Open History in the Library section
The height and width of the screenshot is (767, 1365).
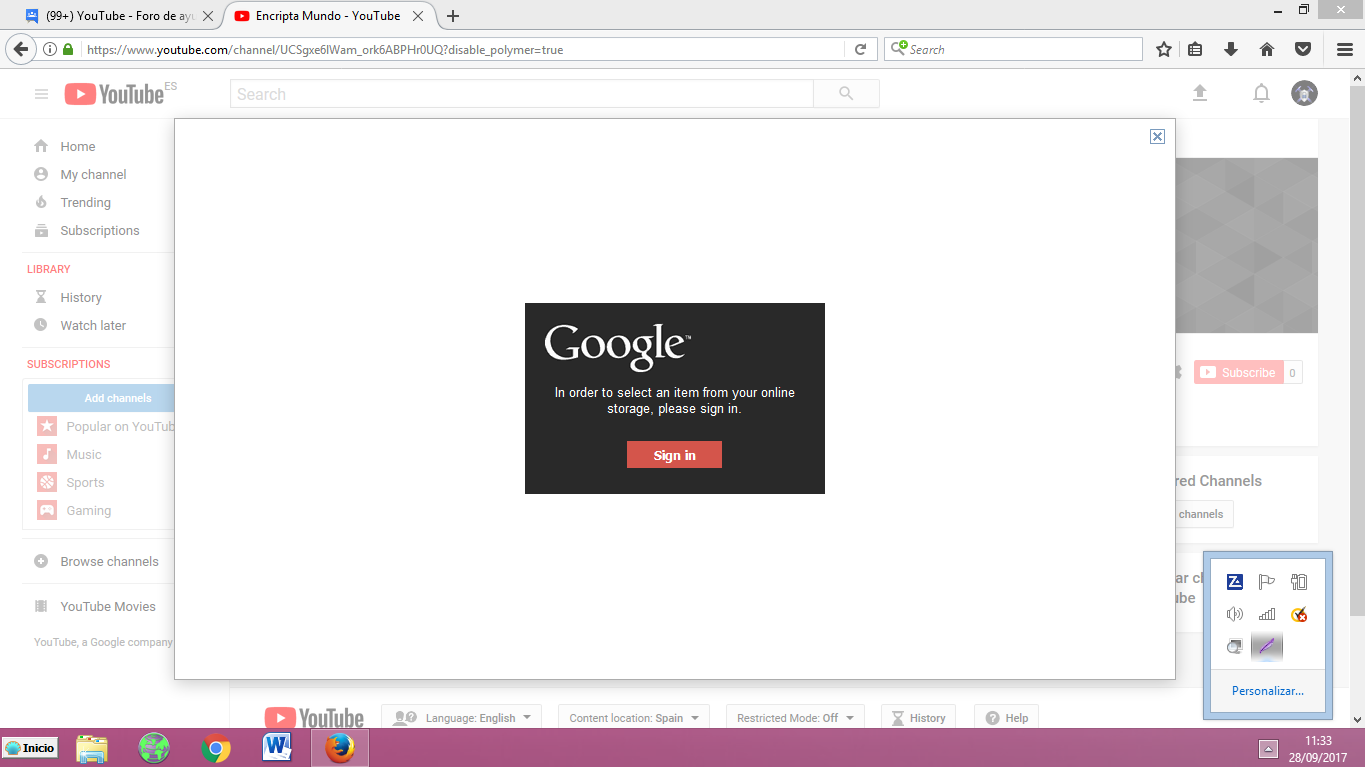coord(80,297)
